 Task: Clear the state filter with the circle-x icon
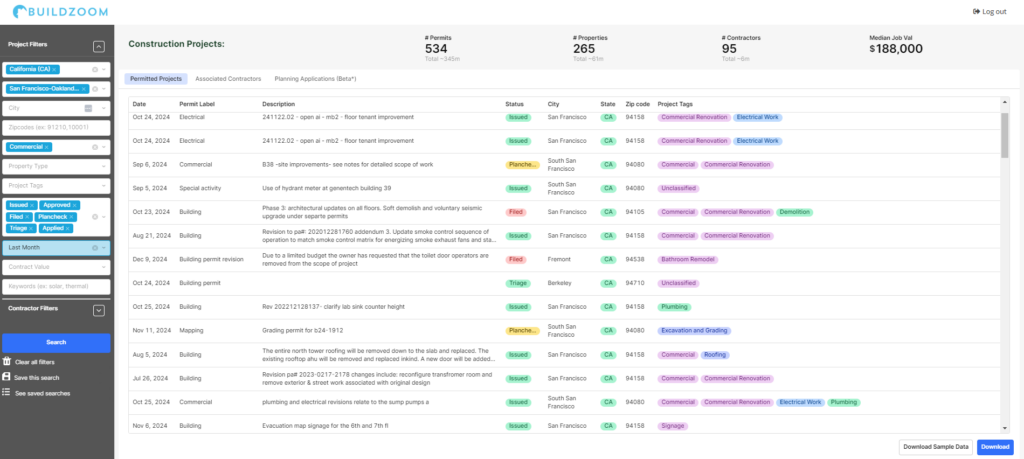point(95,69)
